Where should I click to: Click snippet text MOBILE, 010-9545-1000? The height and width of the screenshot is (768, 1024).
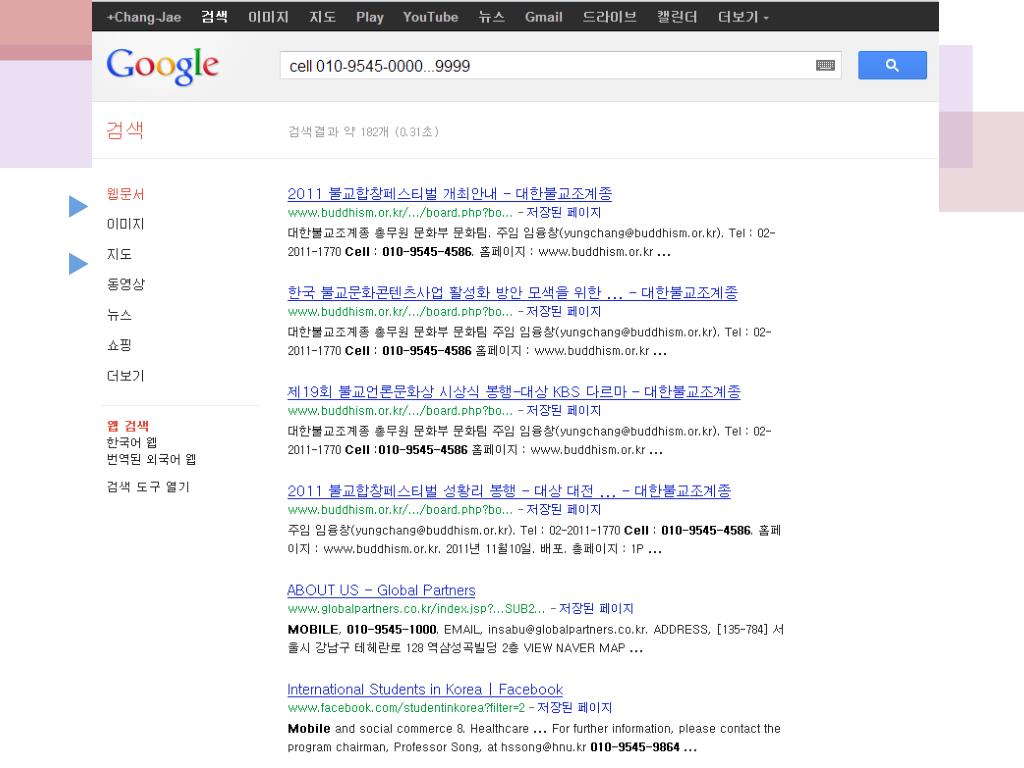pyautogui.click(x=362, y=630)
